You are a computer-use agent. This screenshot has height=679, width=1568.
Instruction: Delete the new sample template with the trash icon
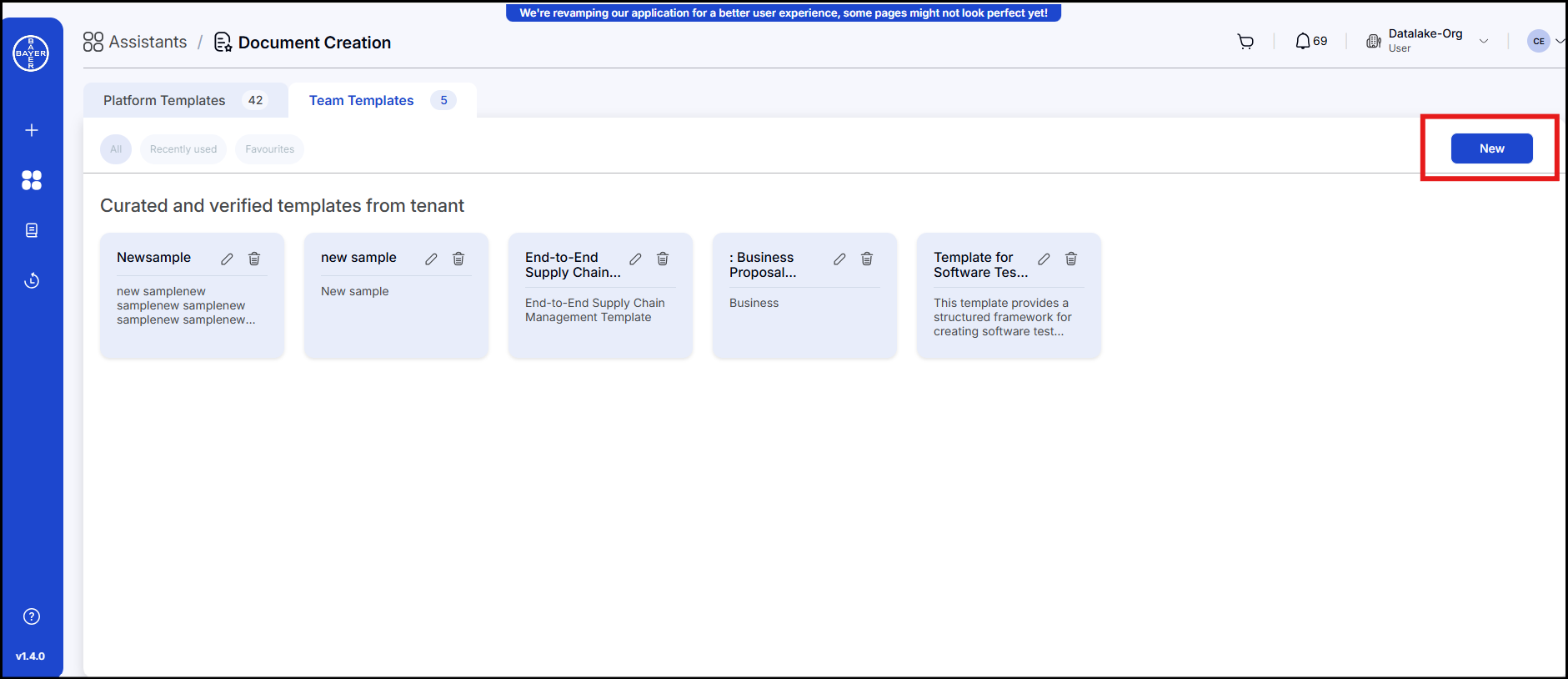[x=458, y=259]
